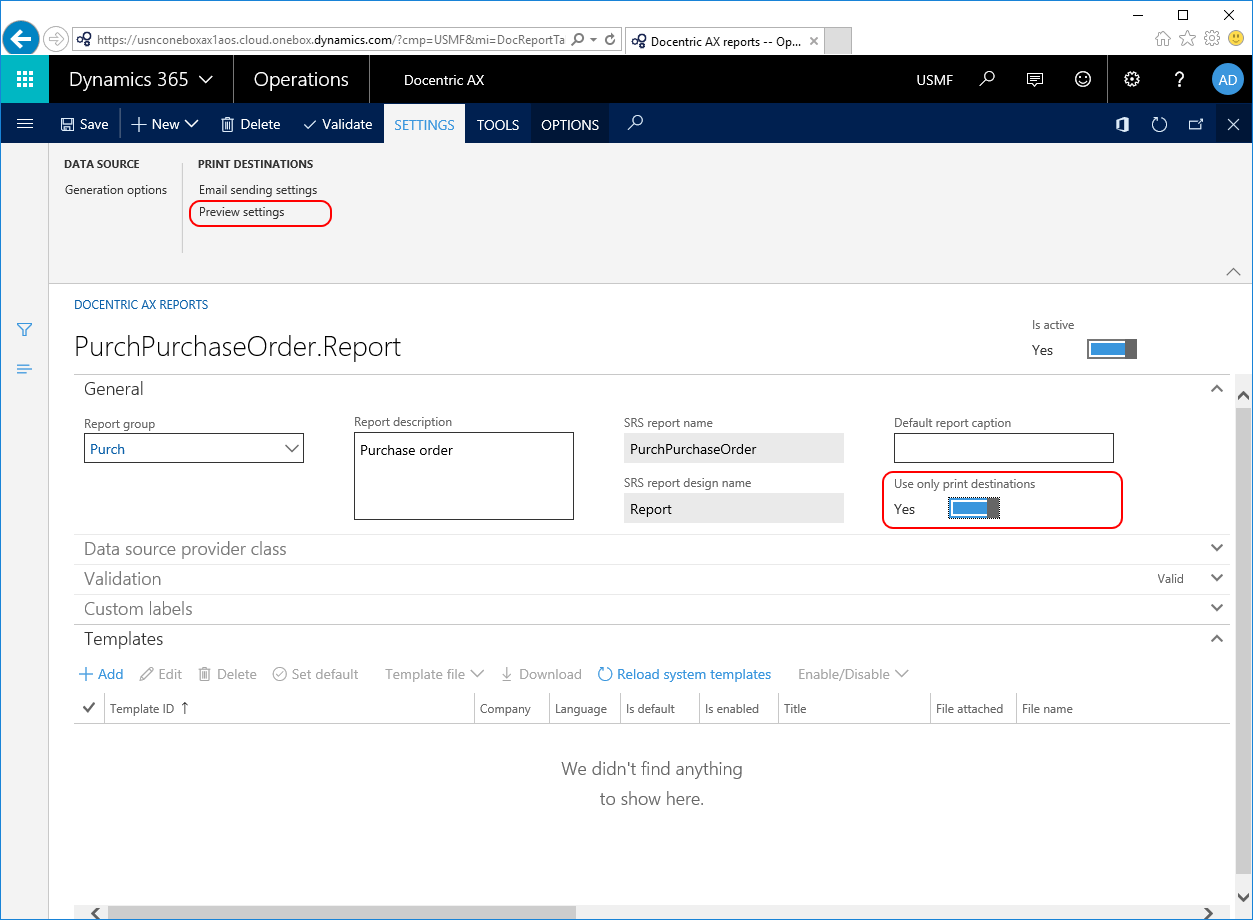Click the horizontal scrollbar at the bottom
This screenshot has width=1253, height=920.
point(342,912)
